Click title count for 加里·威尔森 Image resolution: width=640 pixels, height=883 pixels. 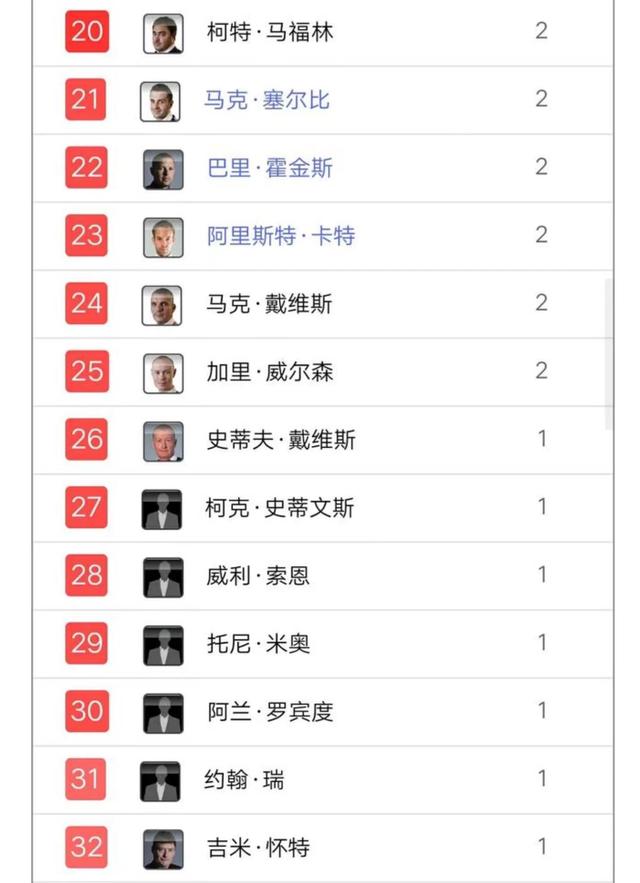point(541,371)
